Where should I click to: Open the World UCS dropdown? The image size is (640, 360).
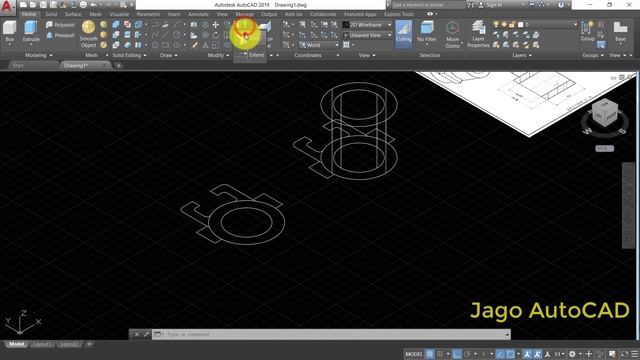coord(319,45)
